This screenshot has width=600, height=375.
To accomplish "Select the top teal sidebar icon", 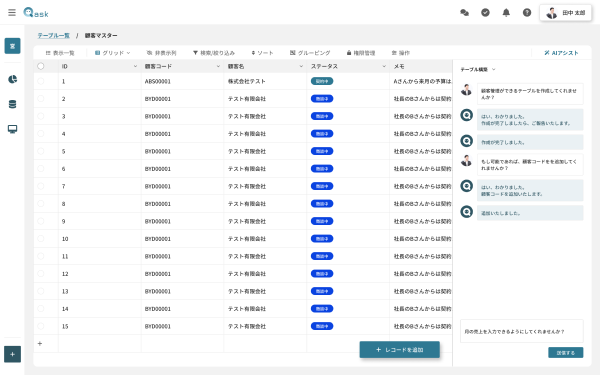I will pos(12,46).
